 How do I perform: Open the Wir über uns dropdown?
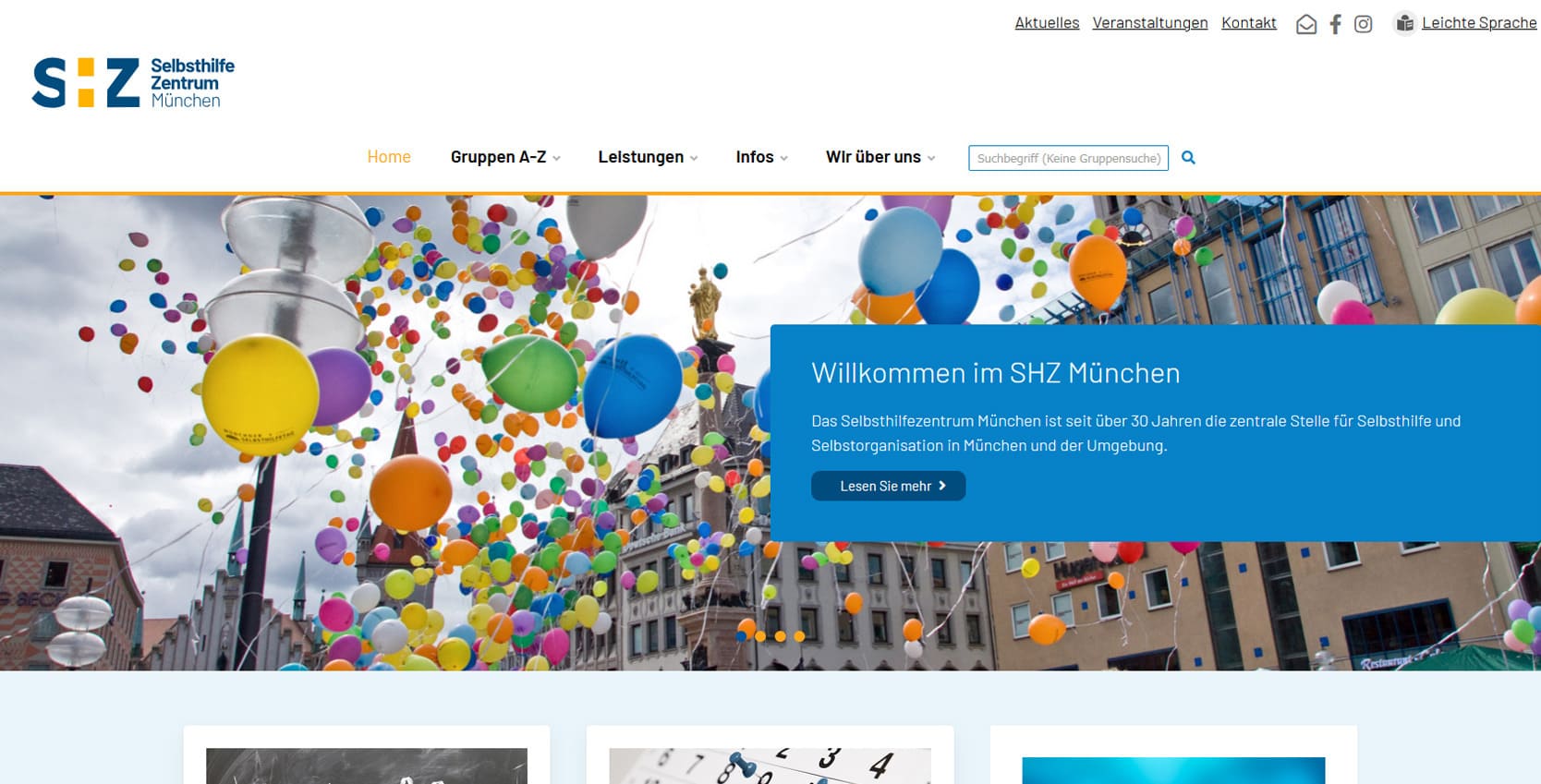[x=880, y=158]
